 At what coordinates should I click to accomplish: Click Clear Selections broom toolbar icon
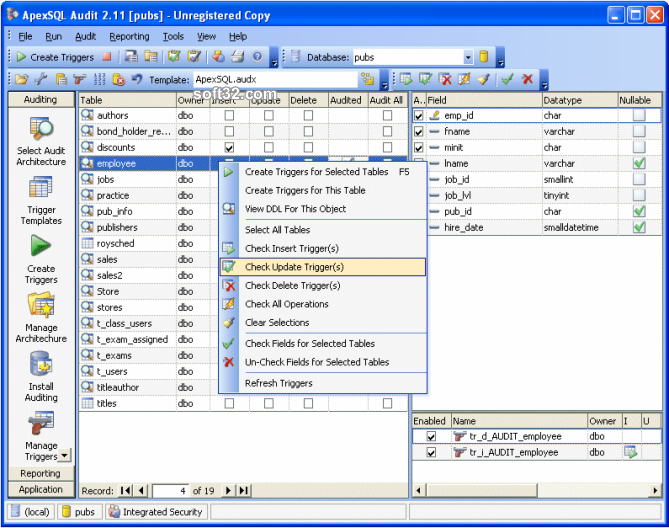coord(483,79)
